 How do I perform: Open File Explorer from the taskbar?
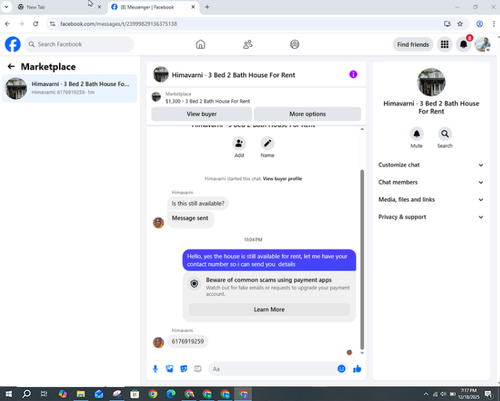click(81, 394)
